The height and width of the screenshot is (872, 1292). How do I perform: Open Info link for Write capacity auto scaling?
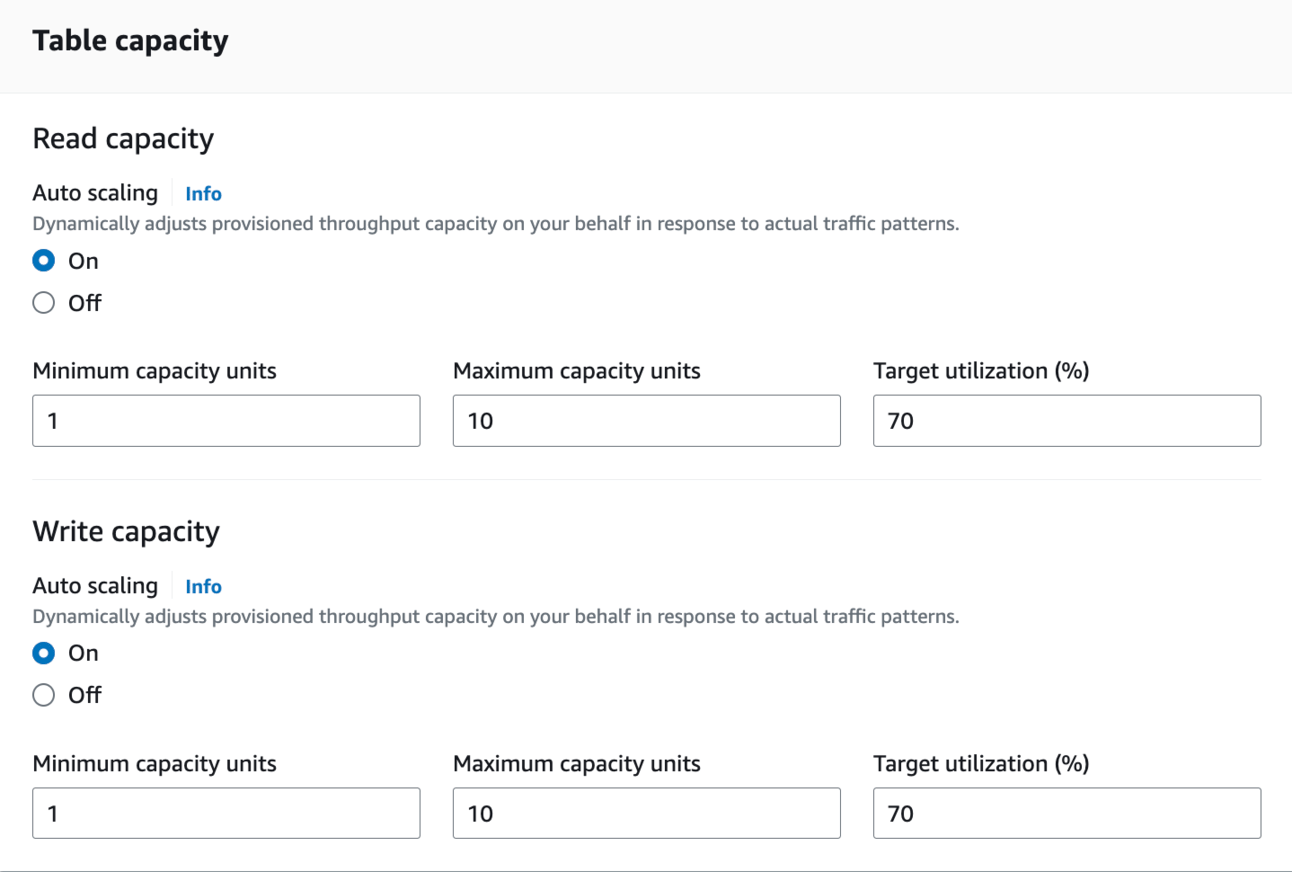(x=203, y=587)
